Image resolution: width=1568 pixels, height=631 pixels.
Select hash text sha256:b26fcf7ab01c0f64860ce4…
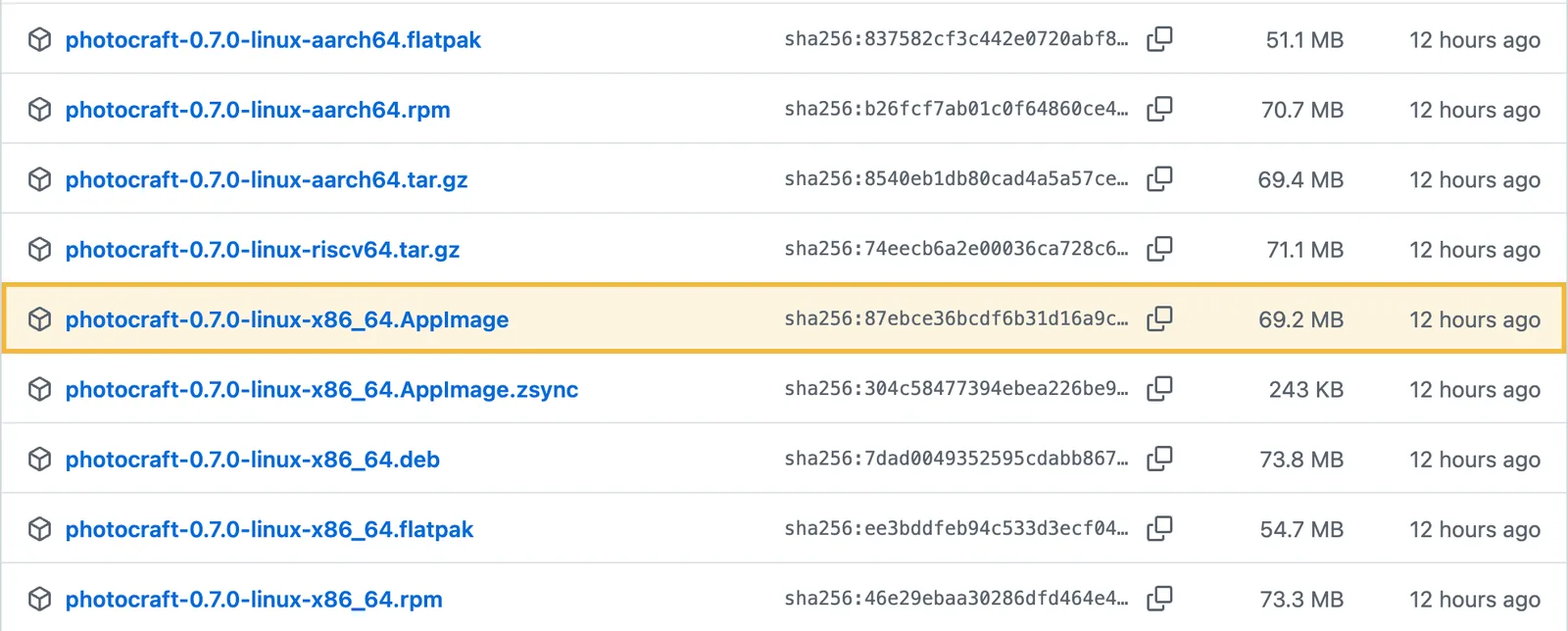point(956,109)
